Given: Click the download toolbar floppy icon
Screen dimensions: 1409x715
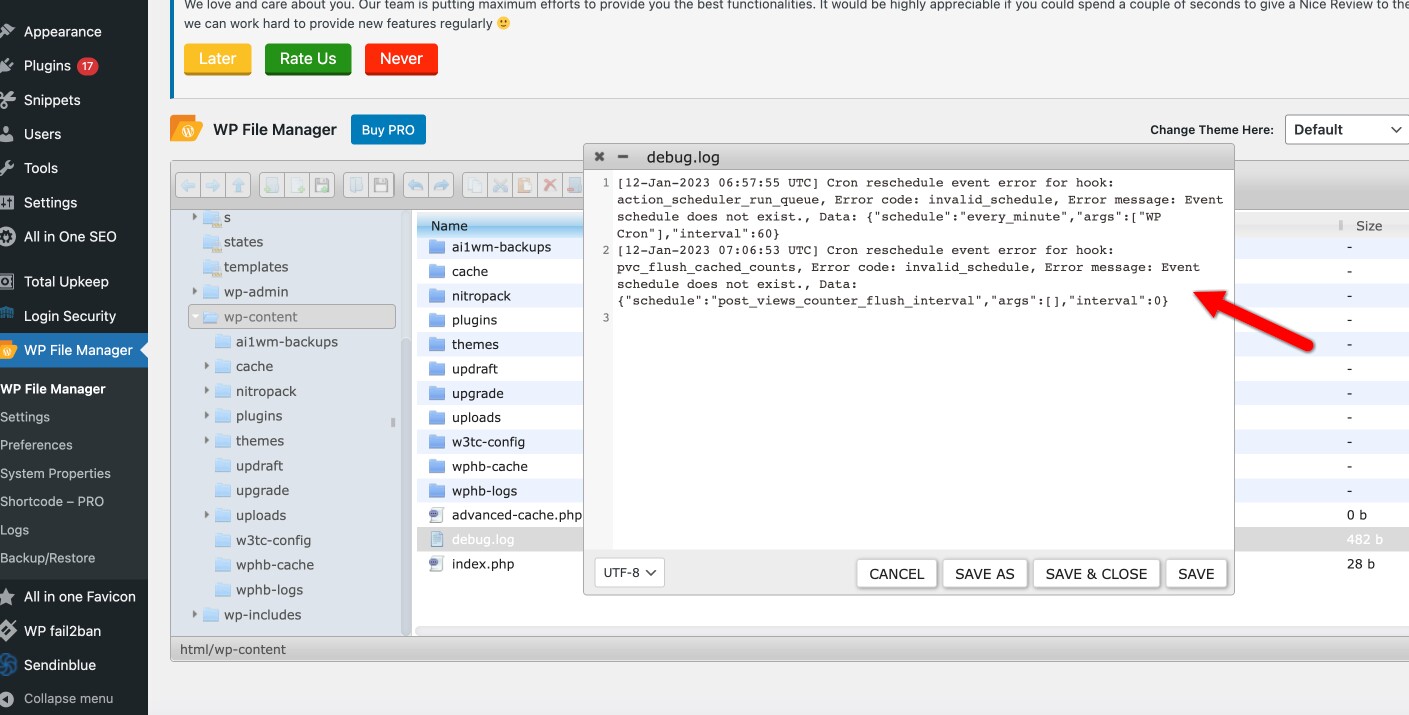Looking at the screenshot, I should point(381,185).
